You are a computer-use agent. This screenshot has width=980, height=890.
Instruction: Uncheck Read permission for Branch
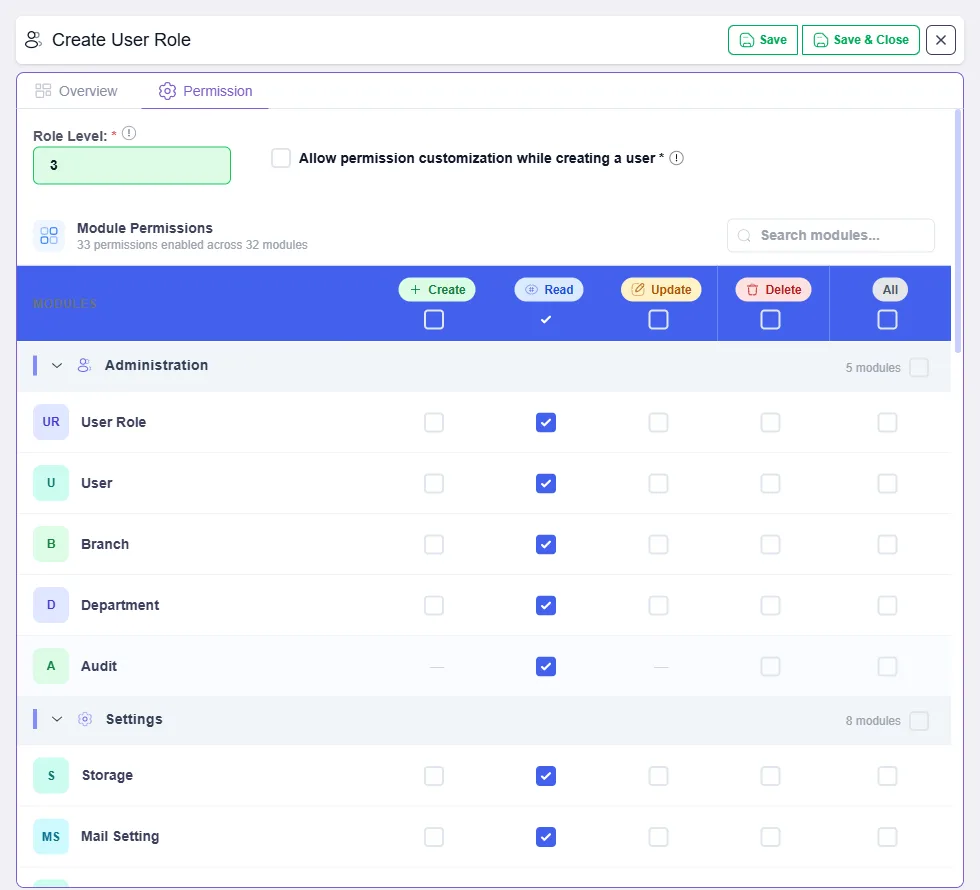(546, 544)
